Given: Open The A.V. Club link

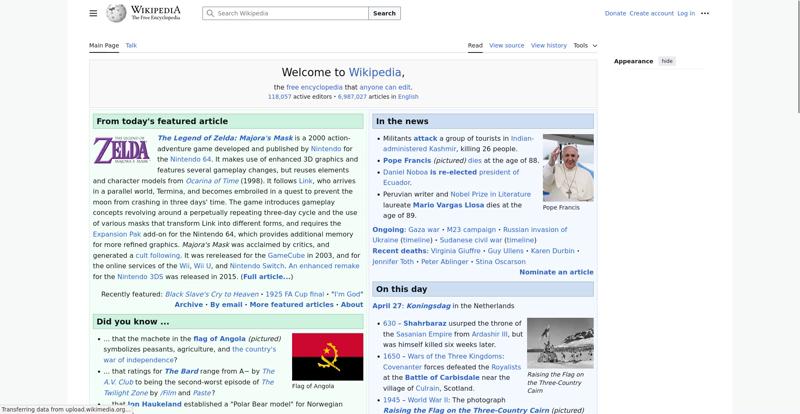Looking at the screenshot, I should click(118, 382).
